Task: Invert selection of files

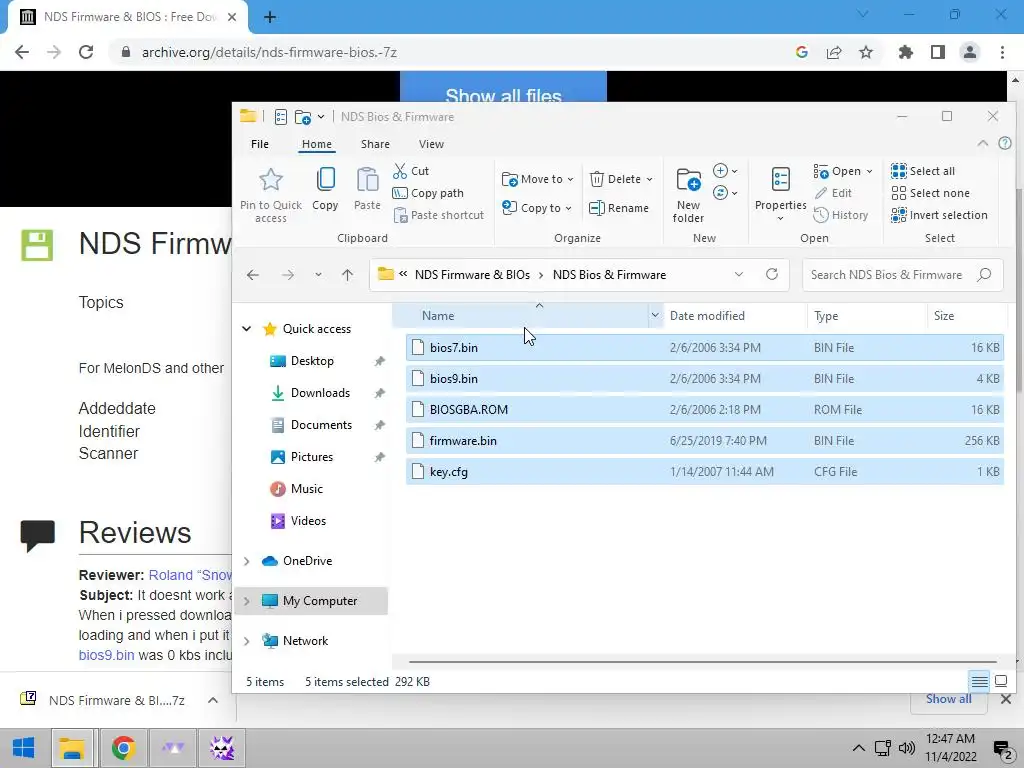Action: pyautogui.click(x=939, y=216)
